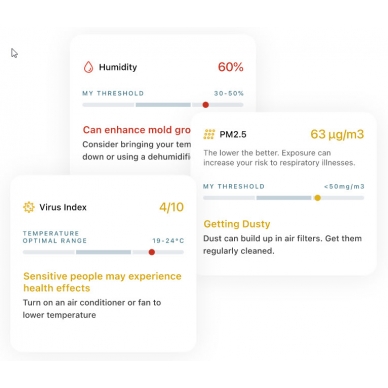Select the red temperature range marker
Viewport: 388px width, 388px height.
152,252
